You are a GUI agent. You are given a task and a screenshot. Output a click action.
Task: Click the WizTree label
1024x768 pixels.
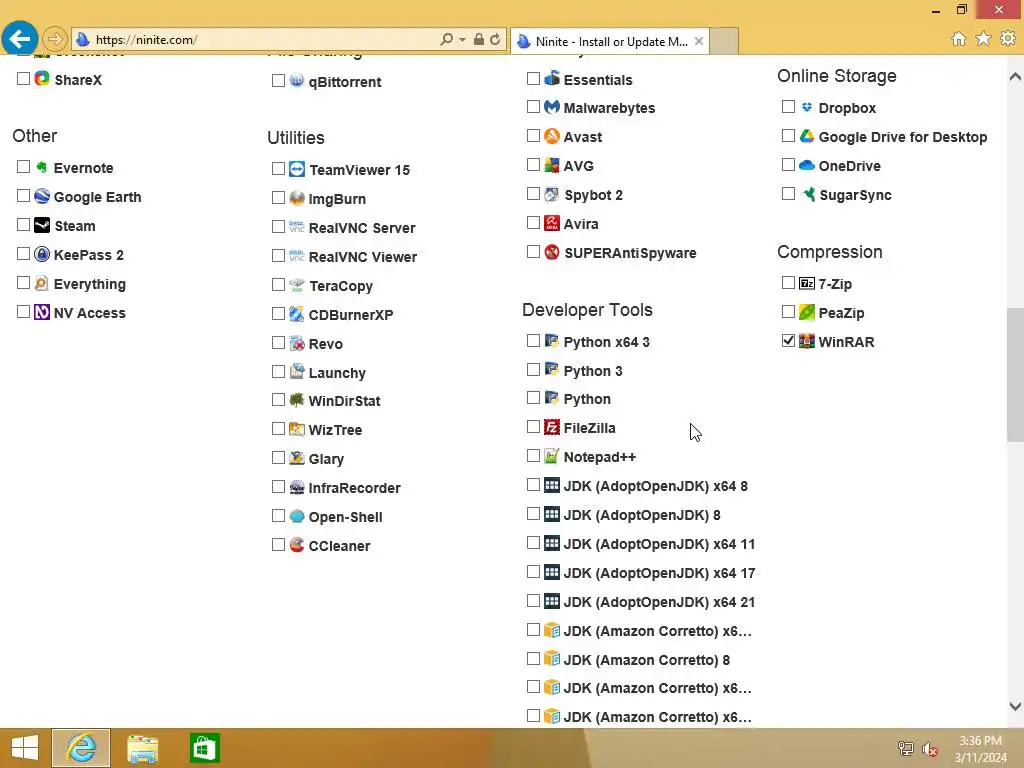click(335, 430)
